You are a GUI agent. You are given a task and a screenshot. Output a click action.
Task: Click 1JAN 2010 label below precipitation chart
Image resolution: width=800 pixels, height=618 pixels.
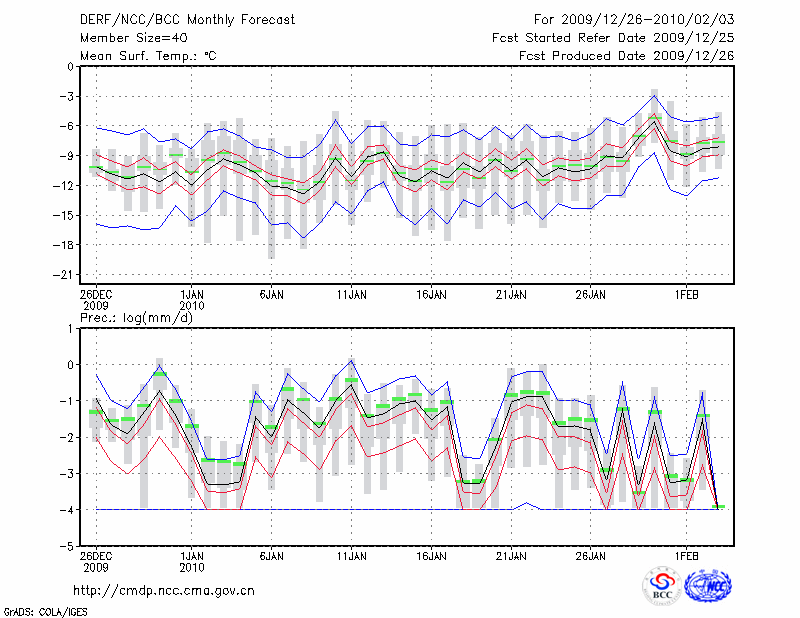(x=192, y=561)
